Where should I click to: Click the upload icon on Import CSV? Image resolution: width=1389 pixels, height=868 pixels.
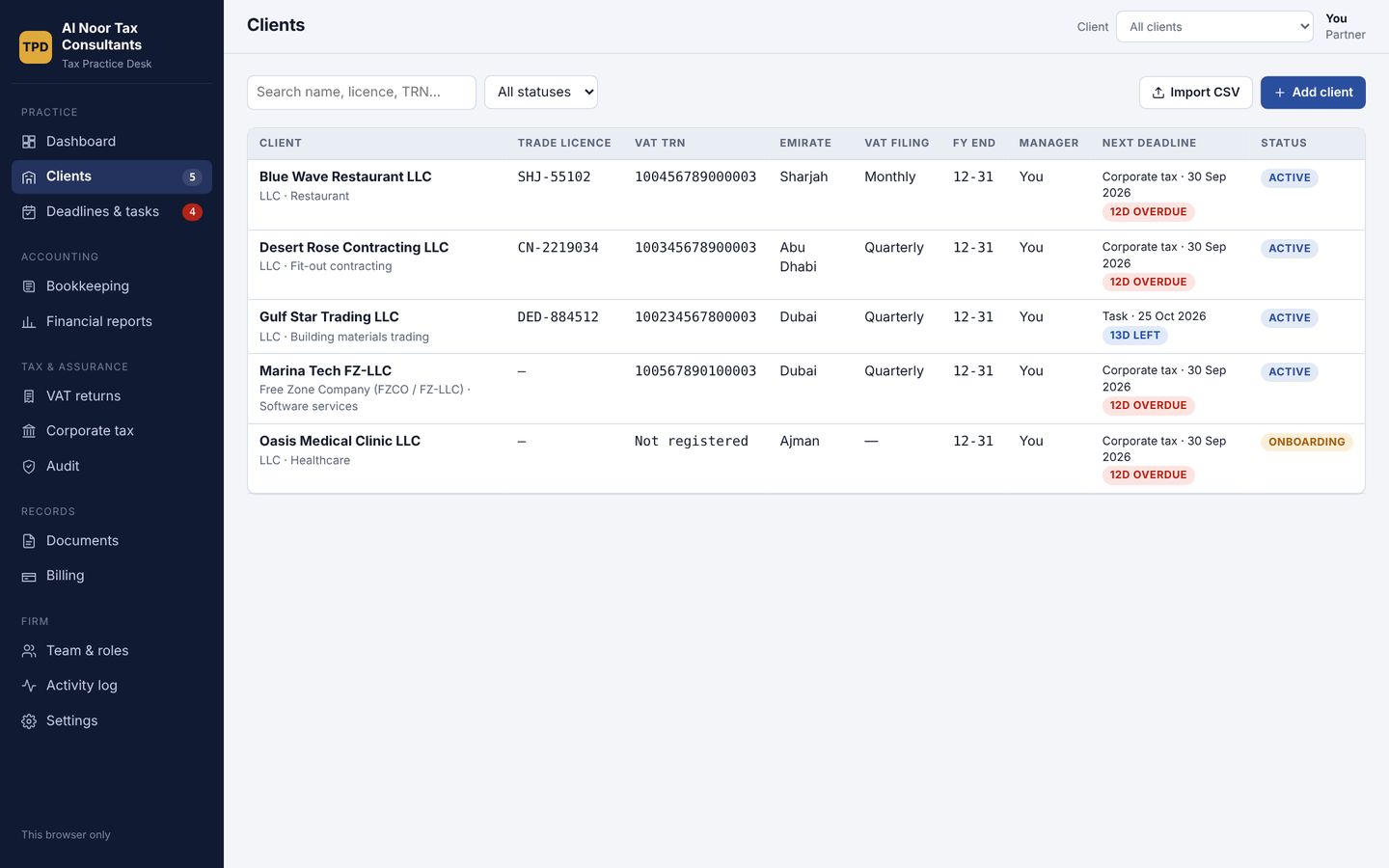click(1158, 93)
